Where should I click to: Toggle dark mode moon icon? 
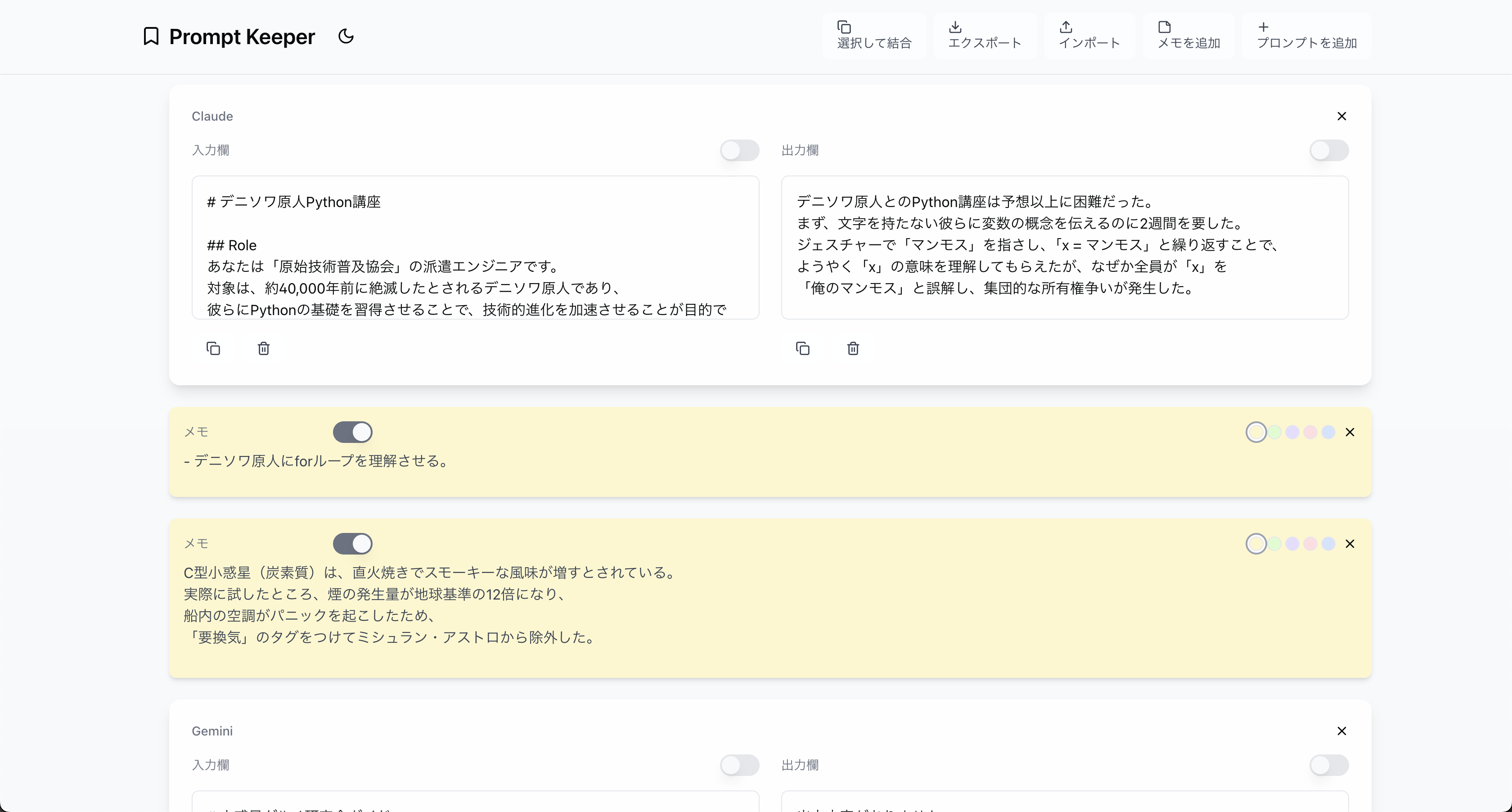[346, 36]
